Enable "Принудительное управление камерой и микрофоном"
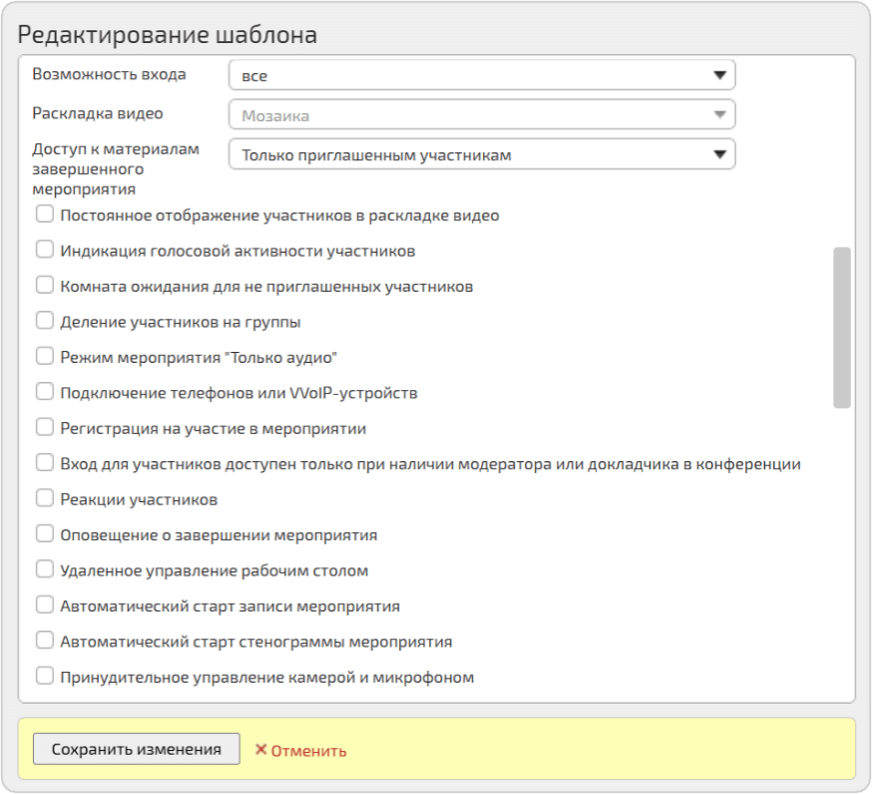This screenshot has width=872, height=794. coord(44,676)
